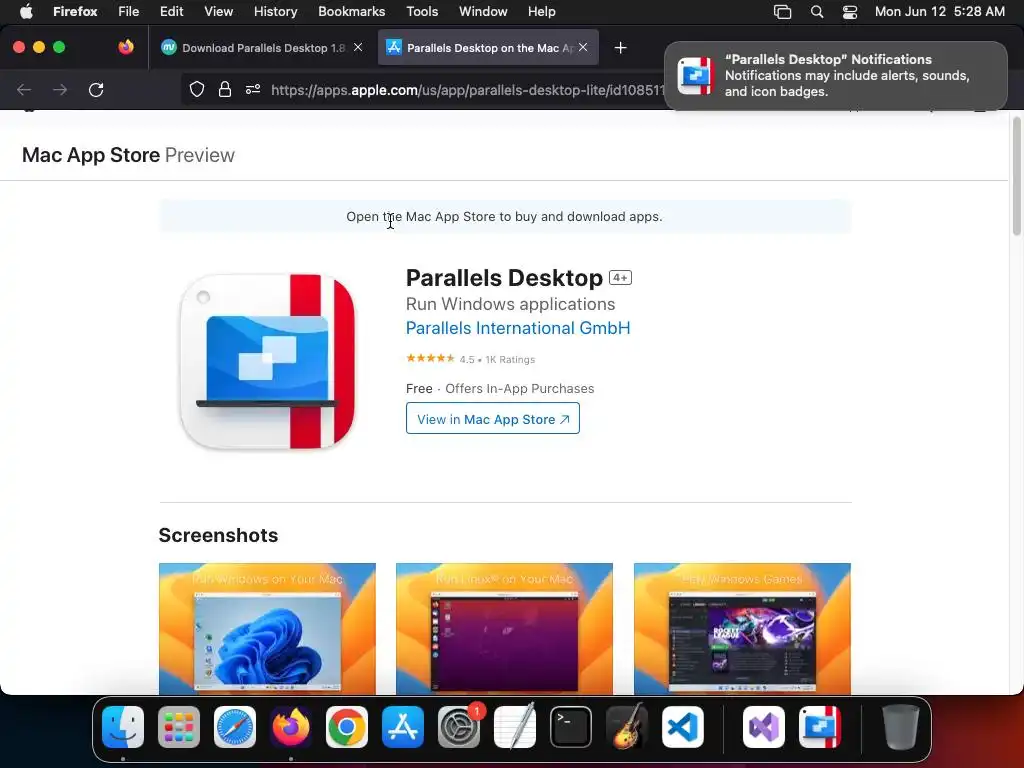
Task: Click the Stage Manager icon in menu bar
Action: pyautogui.click(x=782, y=11)
